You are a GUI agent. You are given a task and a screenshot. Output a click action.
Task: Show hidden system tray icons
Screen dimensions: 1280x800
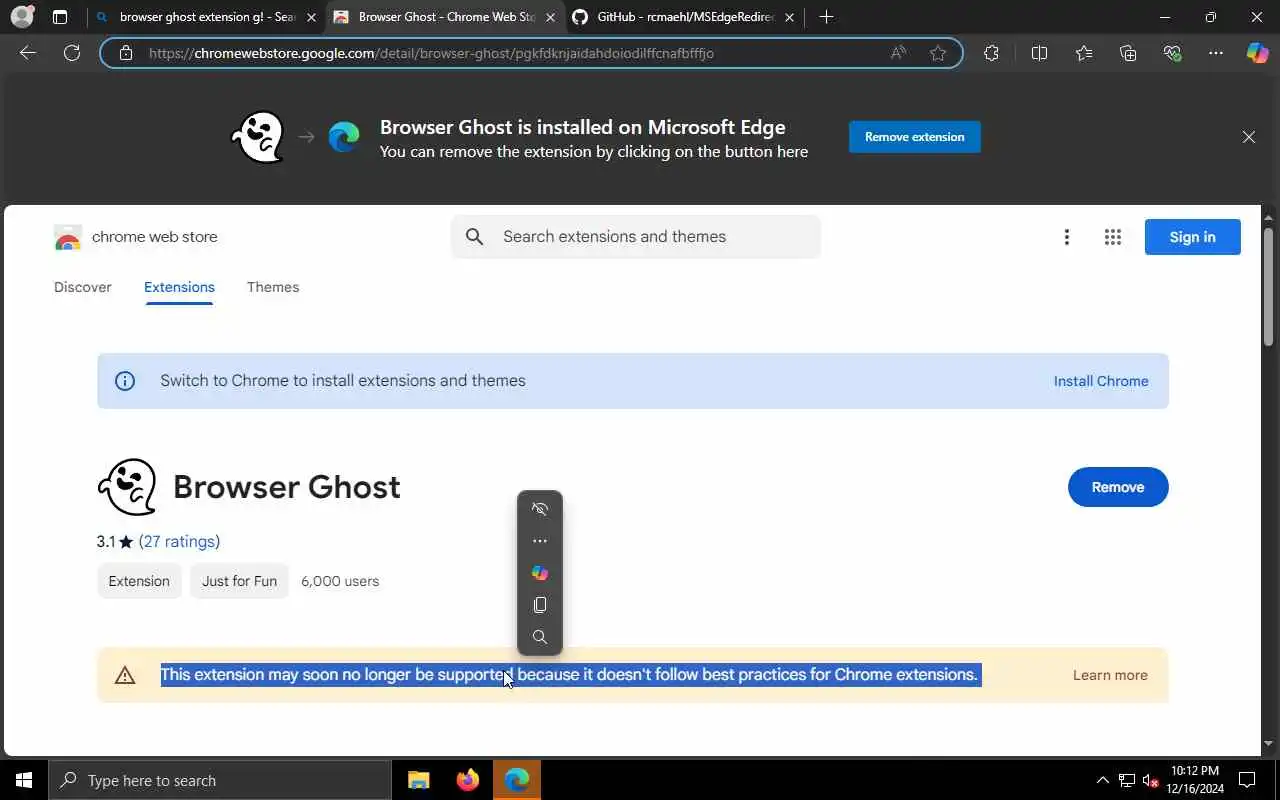(1102, 780)
